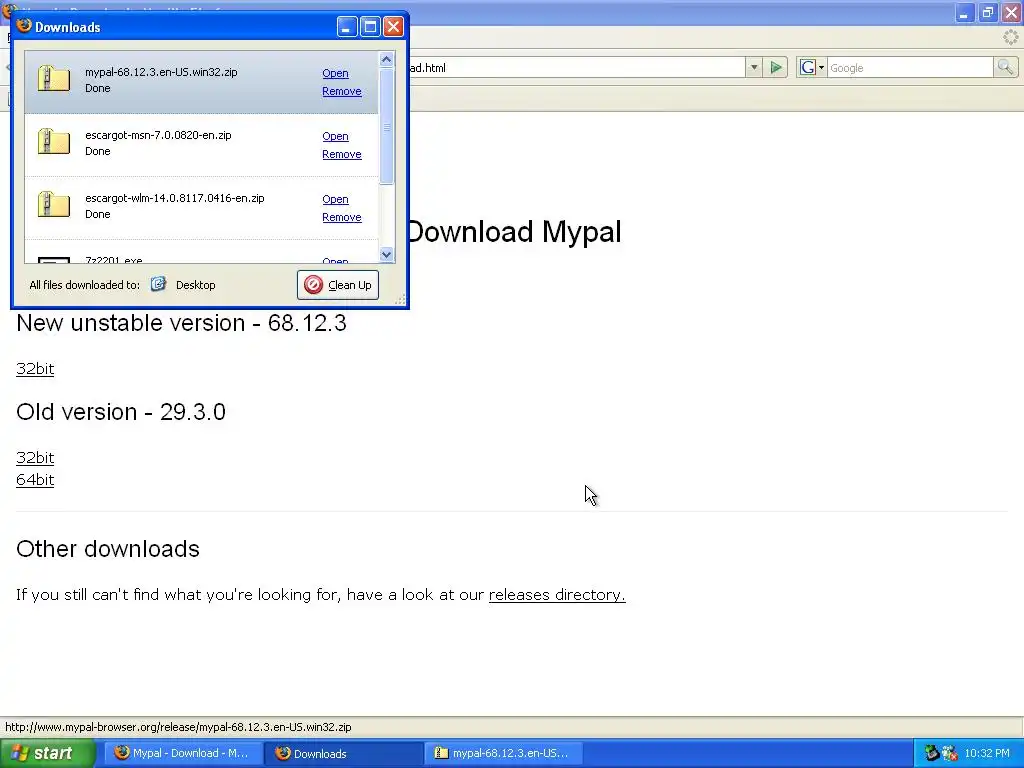Click the 32bit link under Old version
Image resolution: width=1024 pixels, height=768 pixels.
[35, 457]
